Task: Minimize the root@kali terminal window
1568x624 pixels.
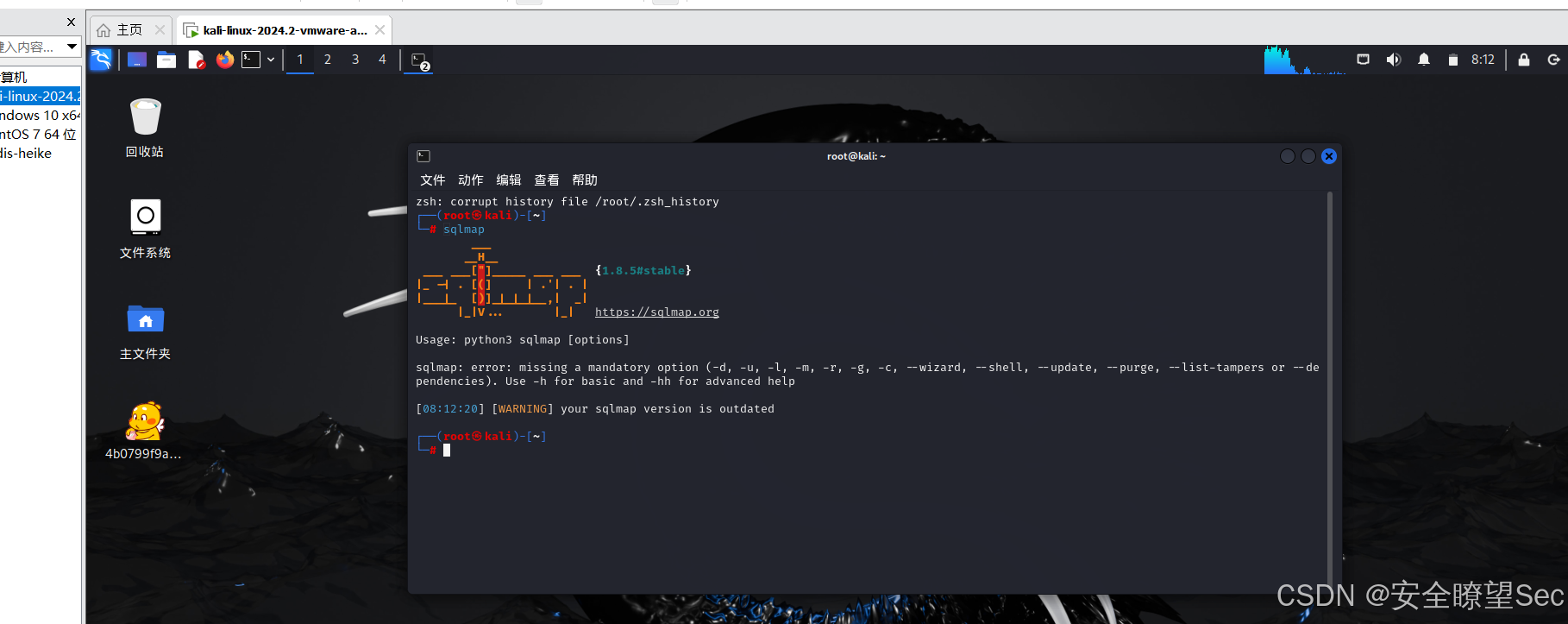Action: pyautogui.click(x=1288, y=156)
